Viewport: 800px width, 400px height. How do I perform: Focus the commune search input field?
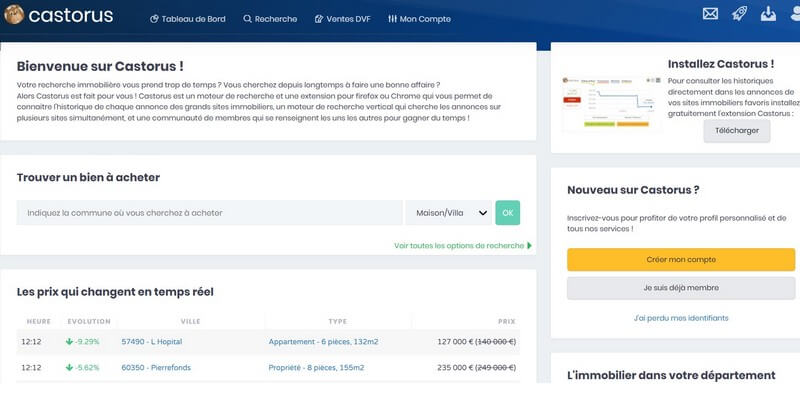tap(210, 213)
